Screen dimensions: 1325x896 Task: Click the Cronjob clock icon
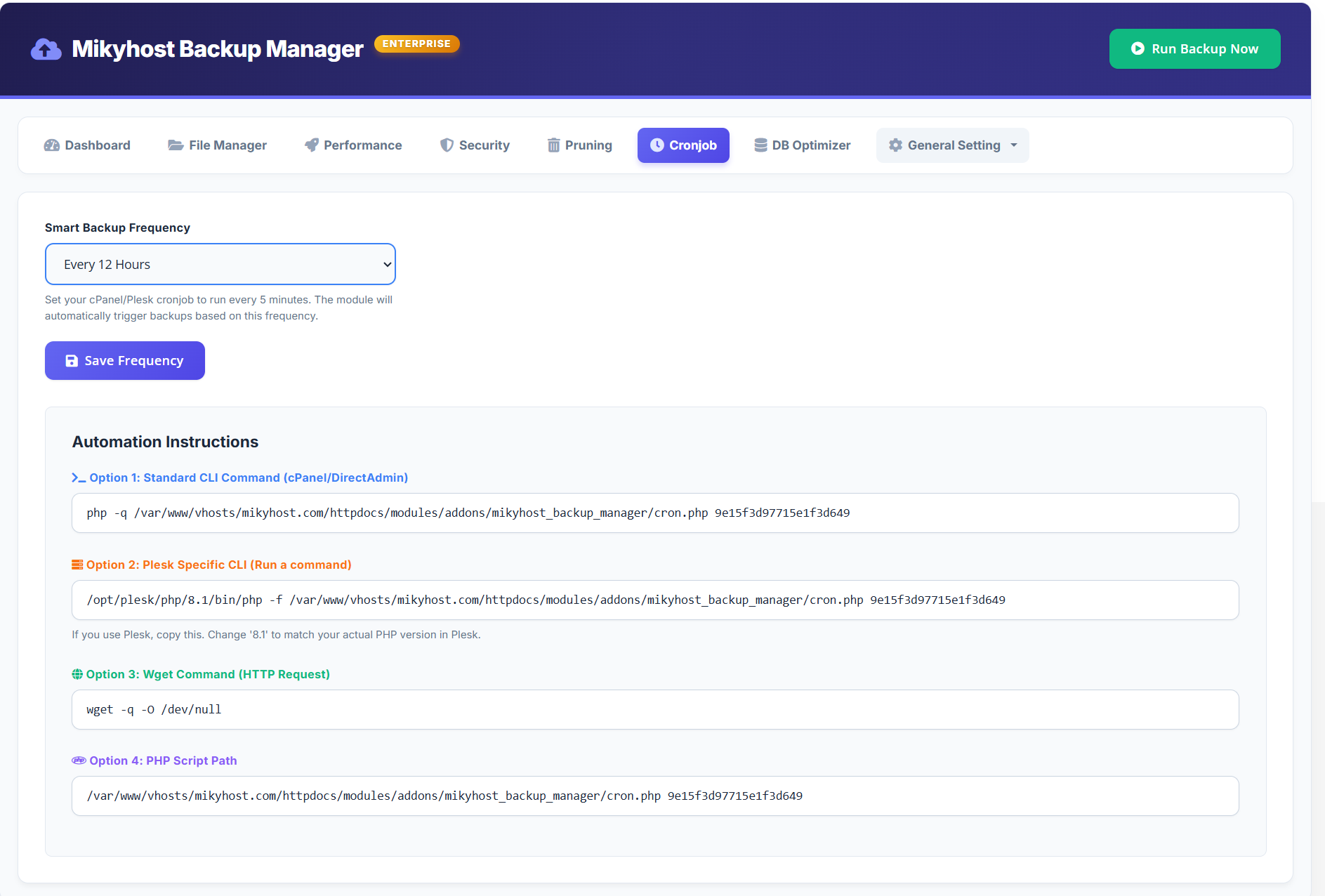click(657, 145)
